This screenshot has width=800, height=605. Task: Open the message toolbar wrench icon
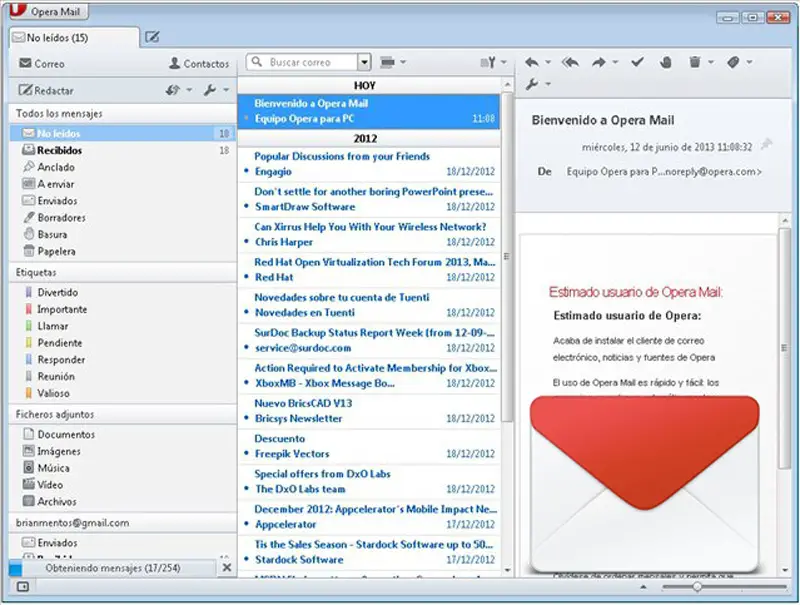[532, 84]
